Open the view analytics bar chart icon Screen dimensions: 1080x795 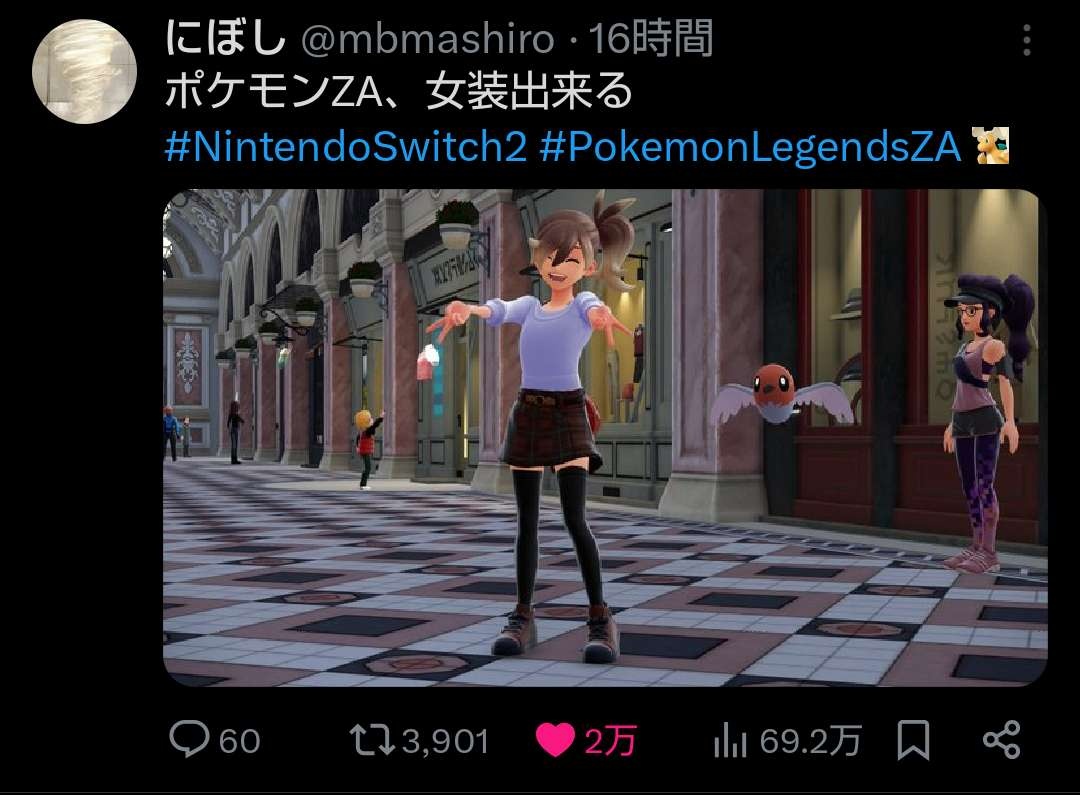click(730, 741)
